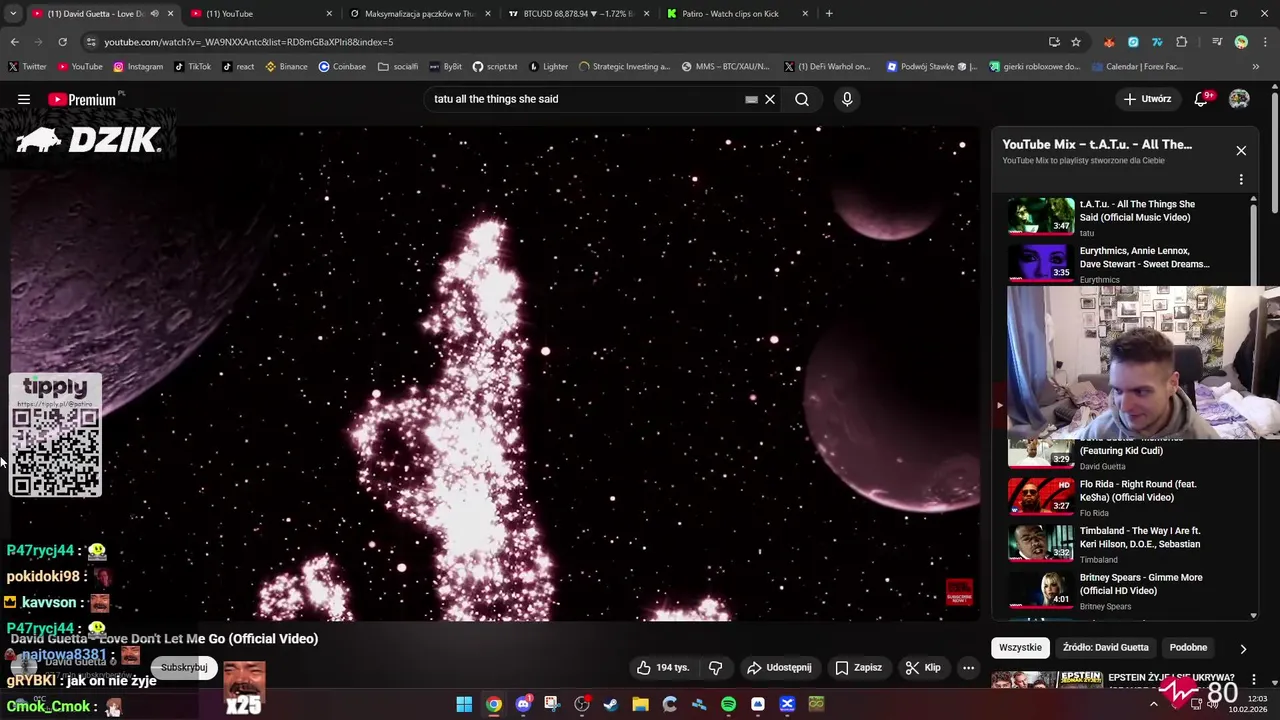This screenshot has height=720, width=1280.
Task: Open the Binance bookmark
Action: (286, 67)
